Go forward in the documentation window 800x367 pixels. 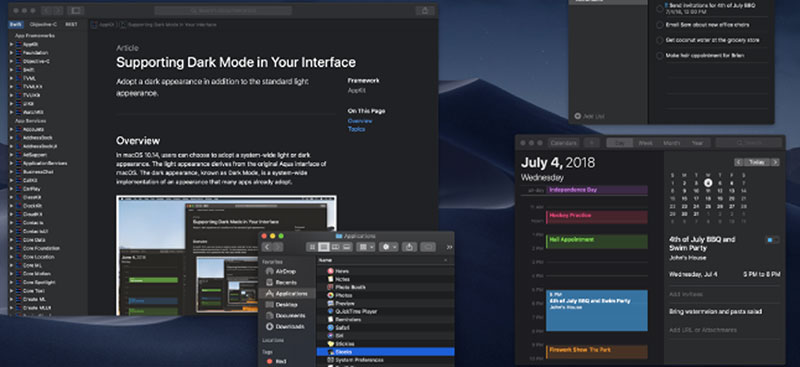58,11
